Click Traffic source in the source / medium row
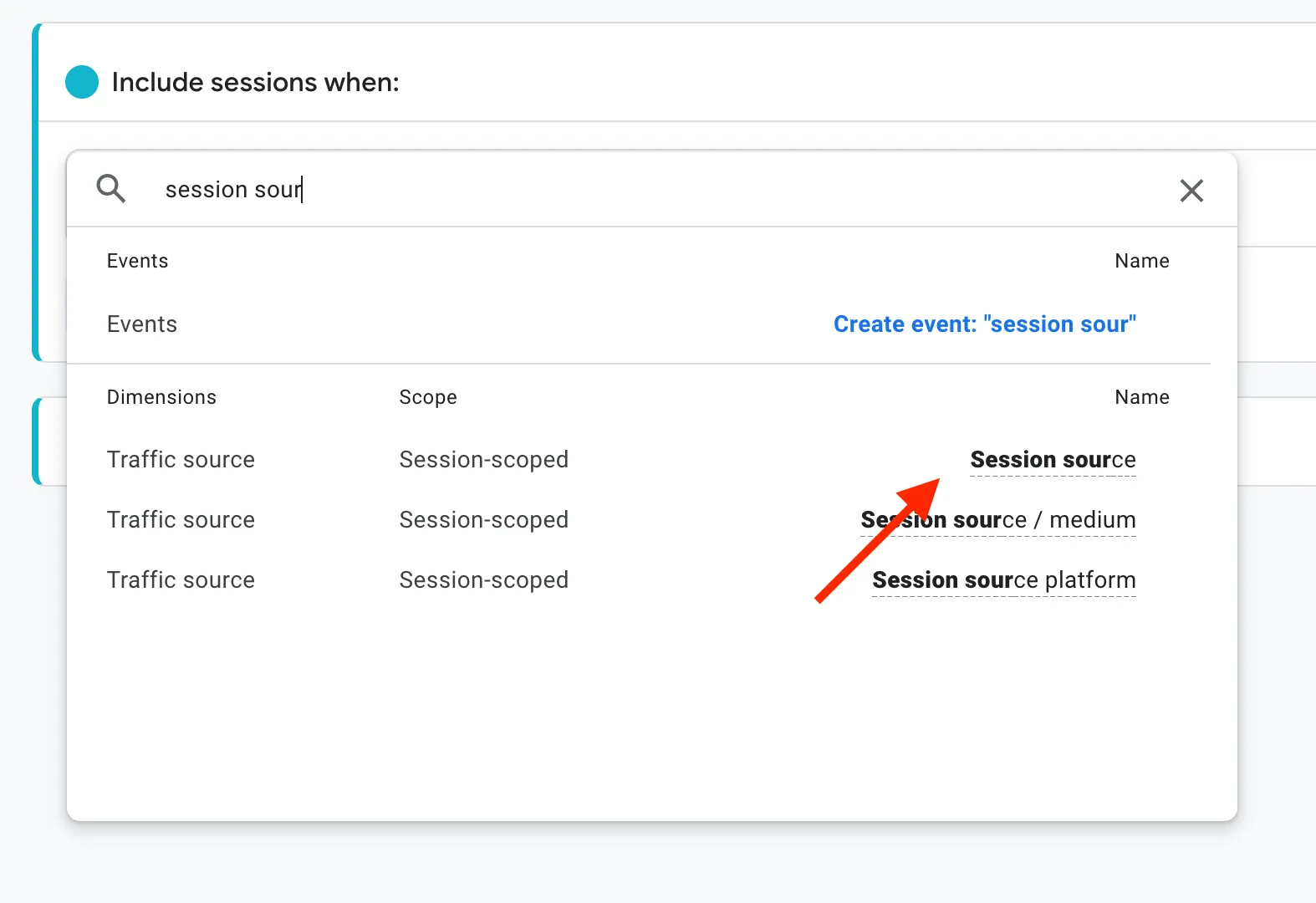Screen dimensions: 1316x903 coord(181,520)
